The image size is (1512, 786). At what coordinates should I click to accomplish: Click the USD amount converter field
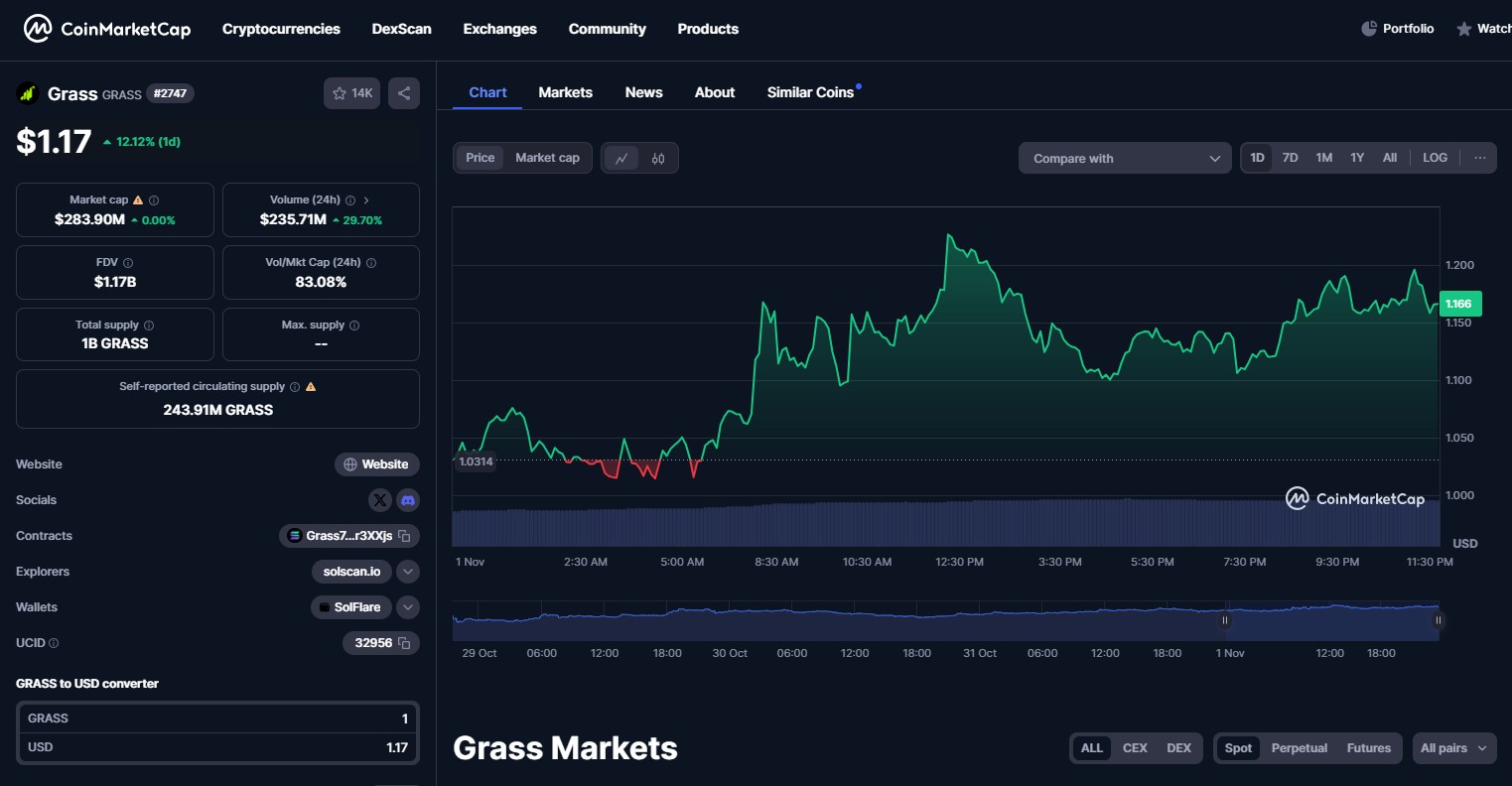[217, 747]
